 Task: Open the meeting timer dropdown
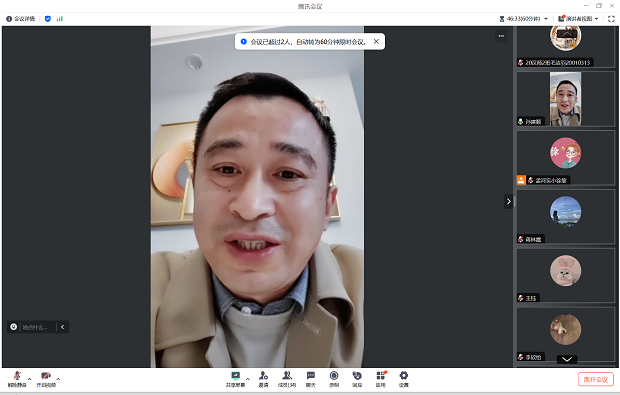pyautogui.click(x=524, y=19)
